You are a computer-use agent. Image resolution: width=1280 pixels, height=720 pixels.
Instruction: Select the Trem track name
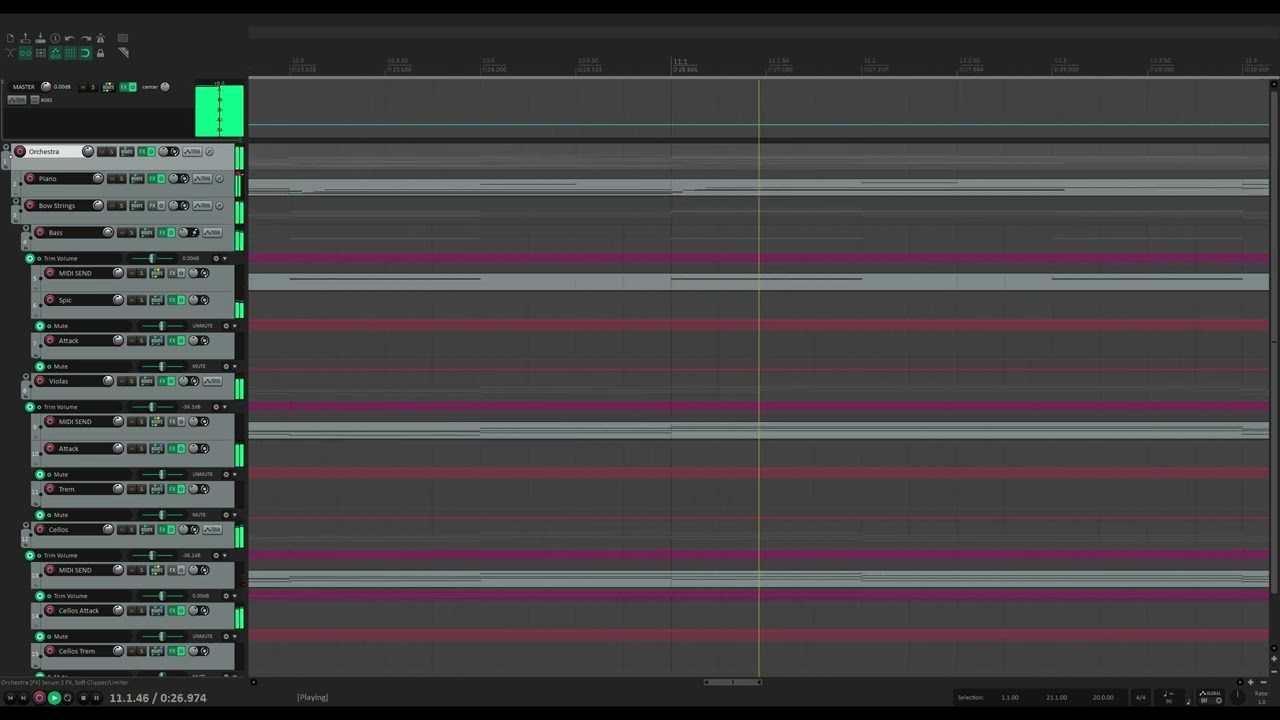[x=66, y=489]
